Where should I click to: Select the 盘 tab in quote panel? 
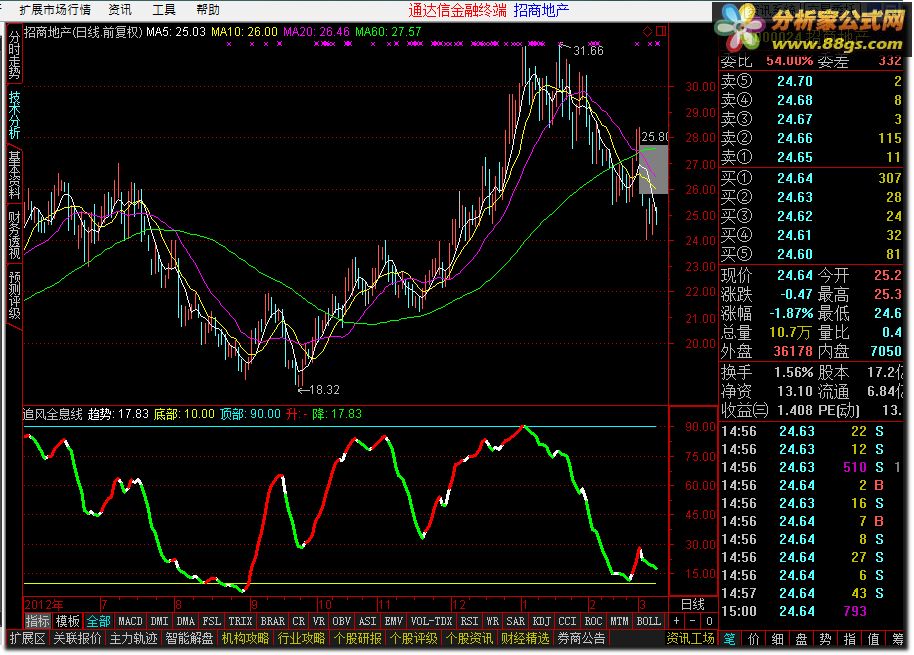(x=801, y=639)
